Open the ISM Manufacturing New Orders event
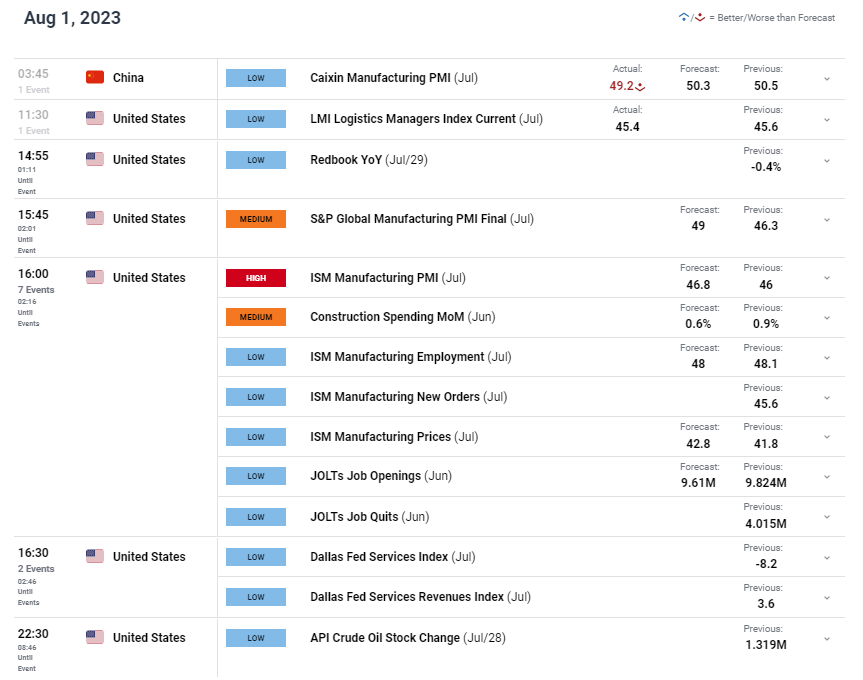The width and height of the screenshot is (863, 680). 408,397
